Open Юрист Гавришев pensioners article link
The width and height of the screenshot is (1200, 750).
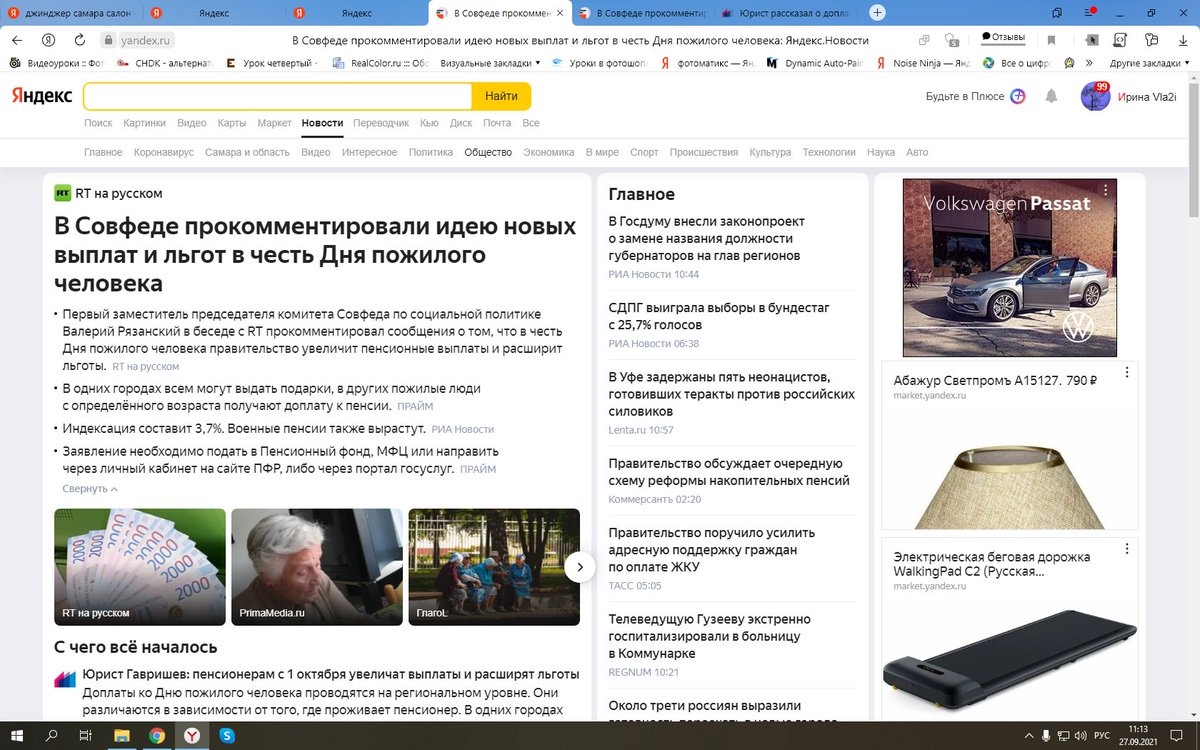point(331,674)
